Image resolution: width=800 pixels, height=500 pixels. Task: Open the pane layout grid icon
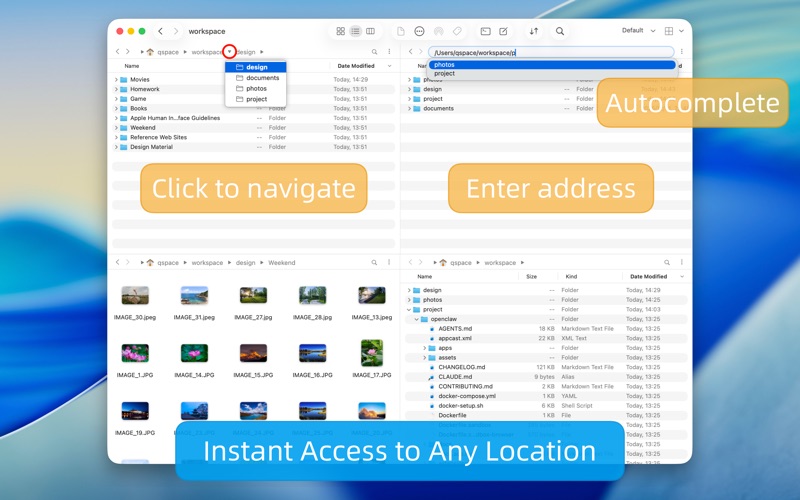coord(669,31)
